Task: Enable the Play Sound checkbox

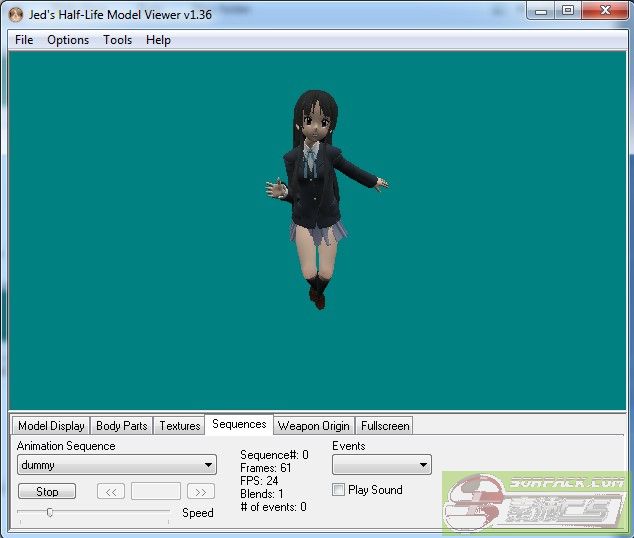Action: (x=339, y=490)
